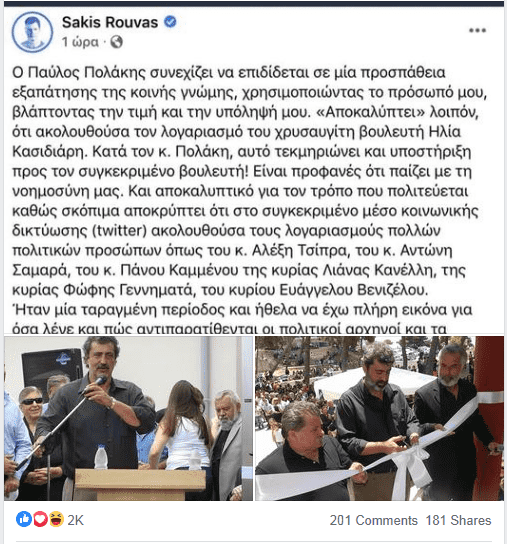Click the red heart Love reaction icon
This screenshot has width=507, height=544.
(40, 519)
